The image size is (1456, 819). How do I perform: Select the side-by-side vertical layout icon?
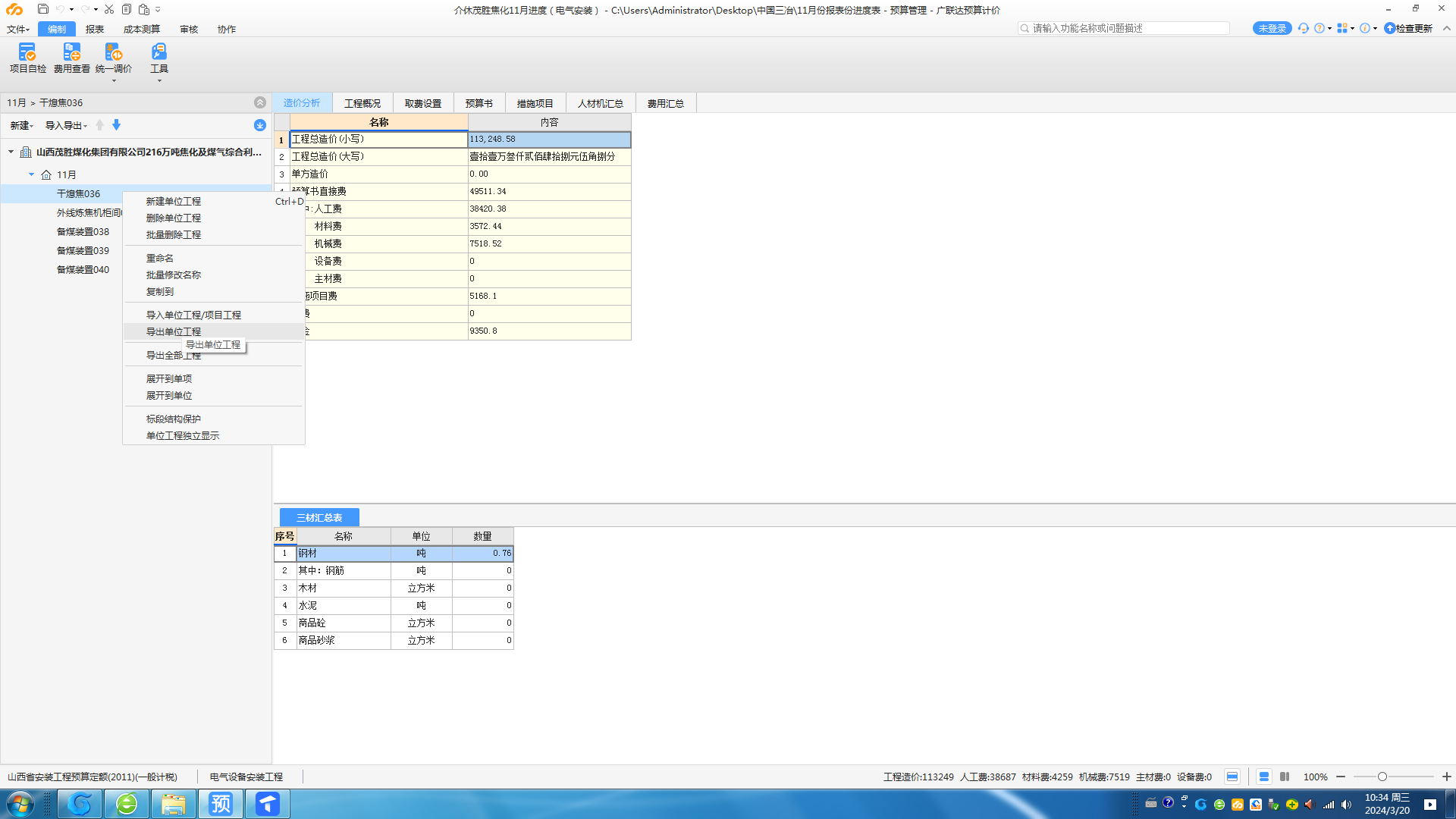(1285, 777)
